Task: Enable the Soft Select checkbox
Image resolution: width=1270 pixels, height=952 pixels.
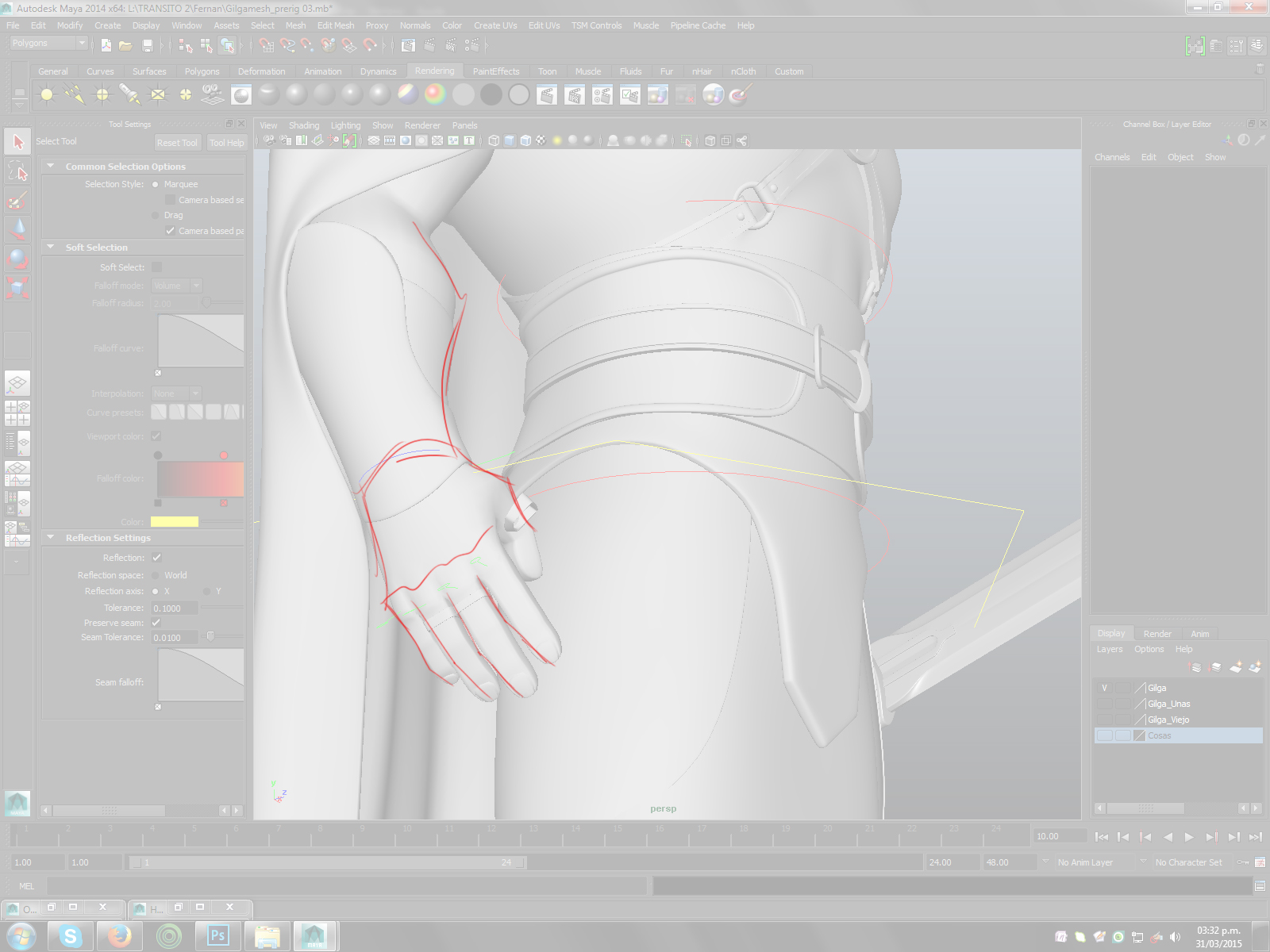Action: tap(156, 267)
